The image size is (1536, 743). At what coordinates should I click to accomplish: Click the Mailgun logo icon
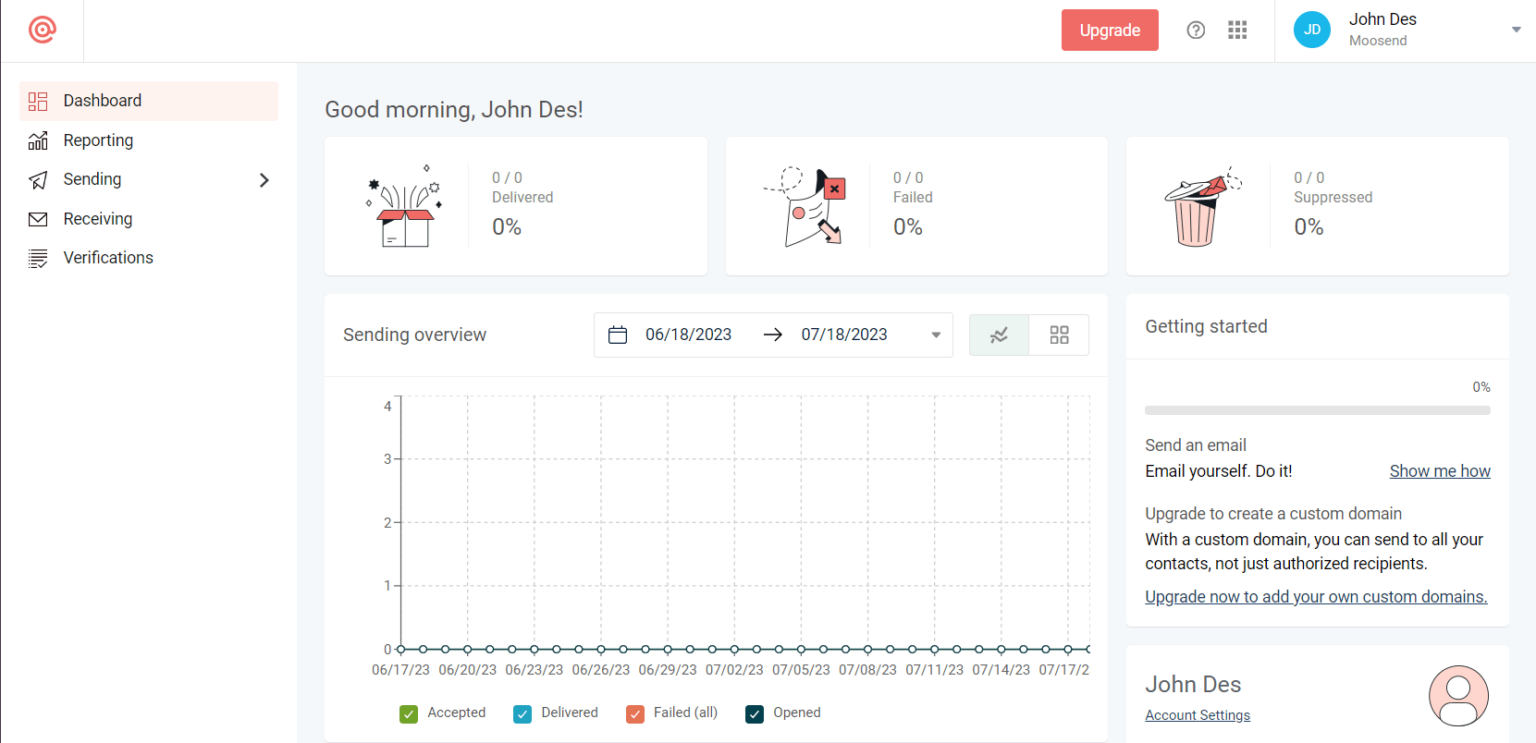[42, 30]
